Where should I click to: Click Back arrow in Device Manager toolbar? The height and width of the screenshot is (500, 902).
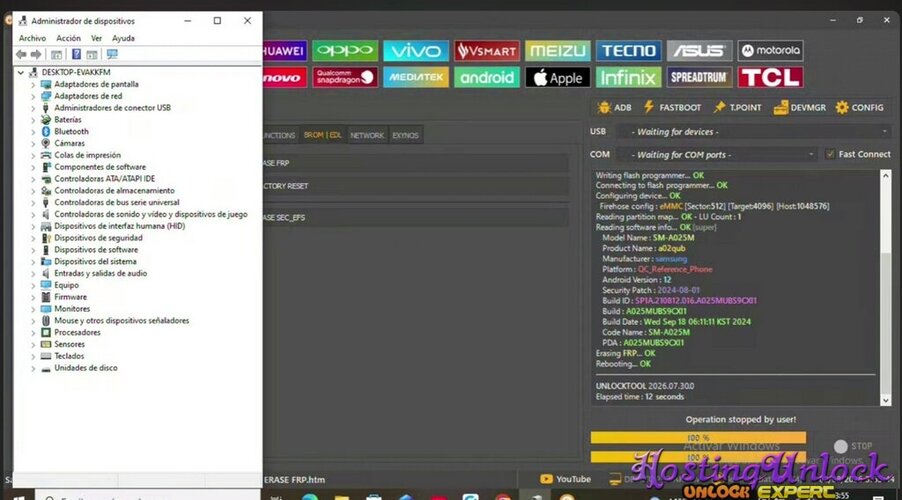tap(21, 54)
